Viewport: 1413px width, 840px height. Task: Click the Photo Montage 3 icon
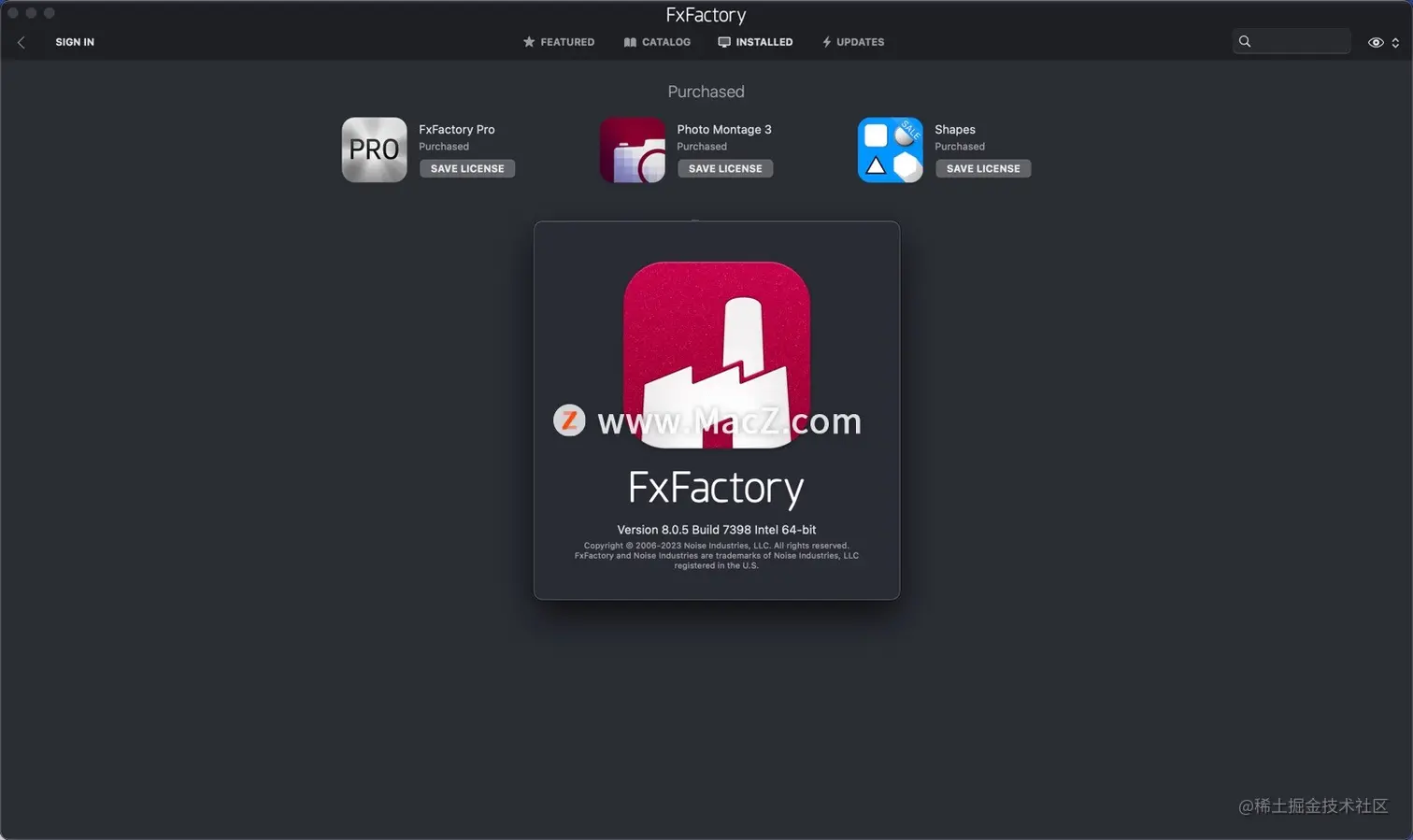click(633, 149)
